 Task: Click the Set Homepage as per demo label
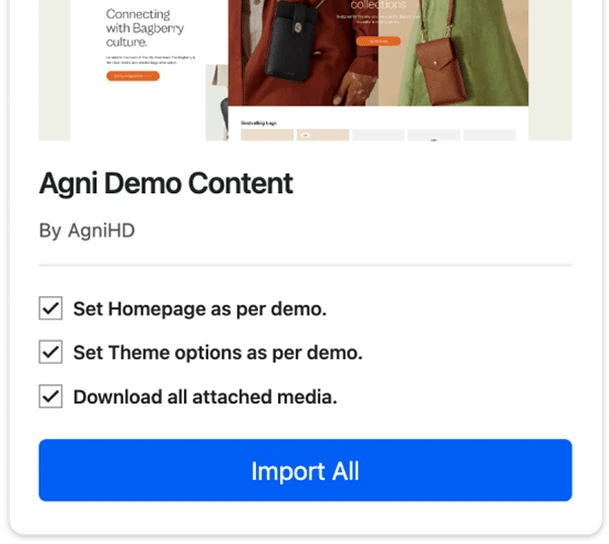pos(200,309)
